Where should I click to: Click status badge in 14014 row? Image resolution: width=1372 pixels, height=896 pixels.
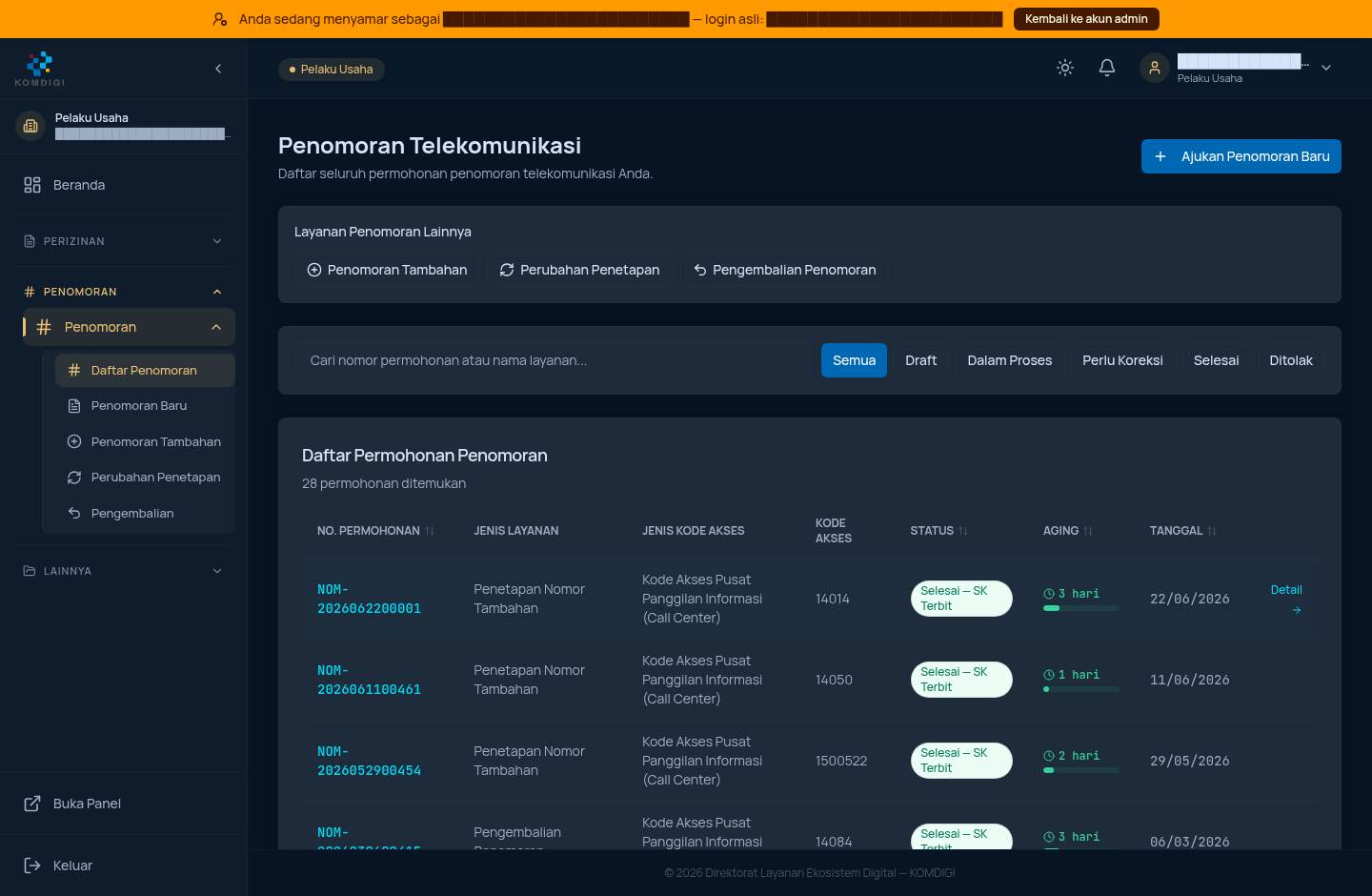pos(961,599)
